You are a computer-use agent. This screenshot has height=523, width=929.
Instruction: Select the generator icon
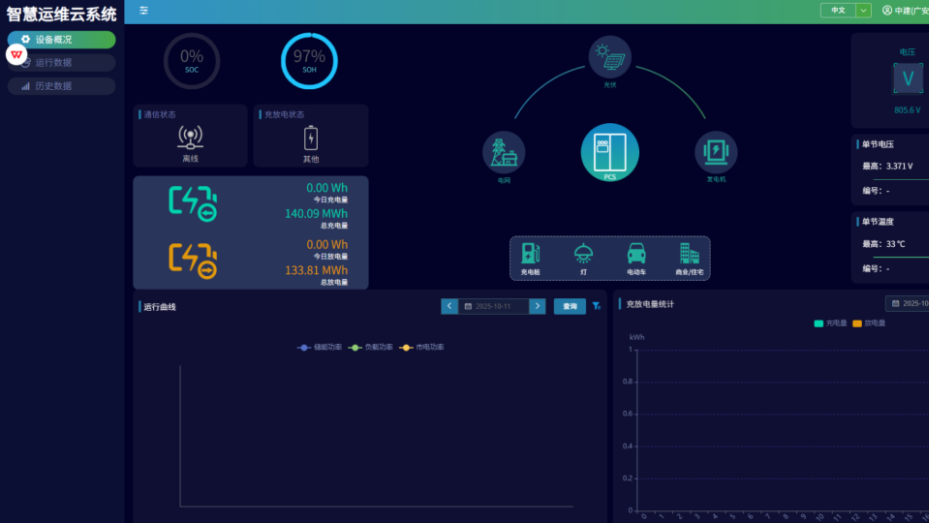point(716,152)
